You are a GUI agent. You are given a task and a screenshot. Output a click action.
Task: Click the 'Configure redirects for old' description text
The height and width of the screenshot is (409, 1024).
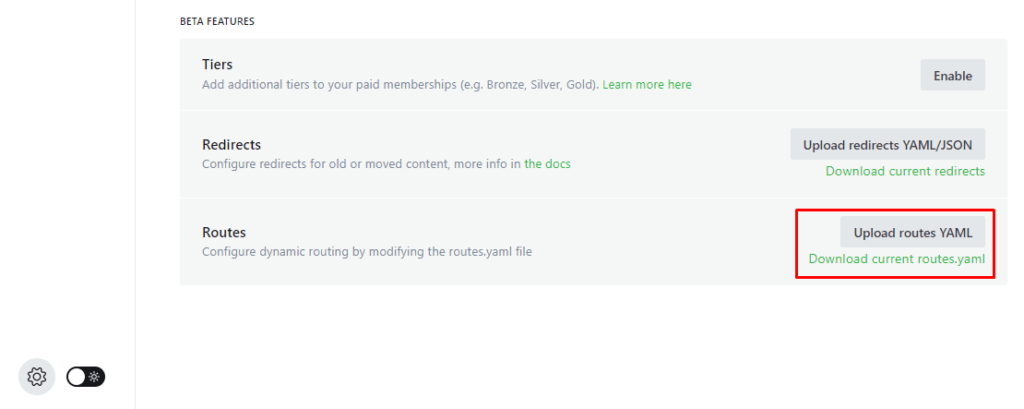click(x=360, y=164)
